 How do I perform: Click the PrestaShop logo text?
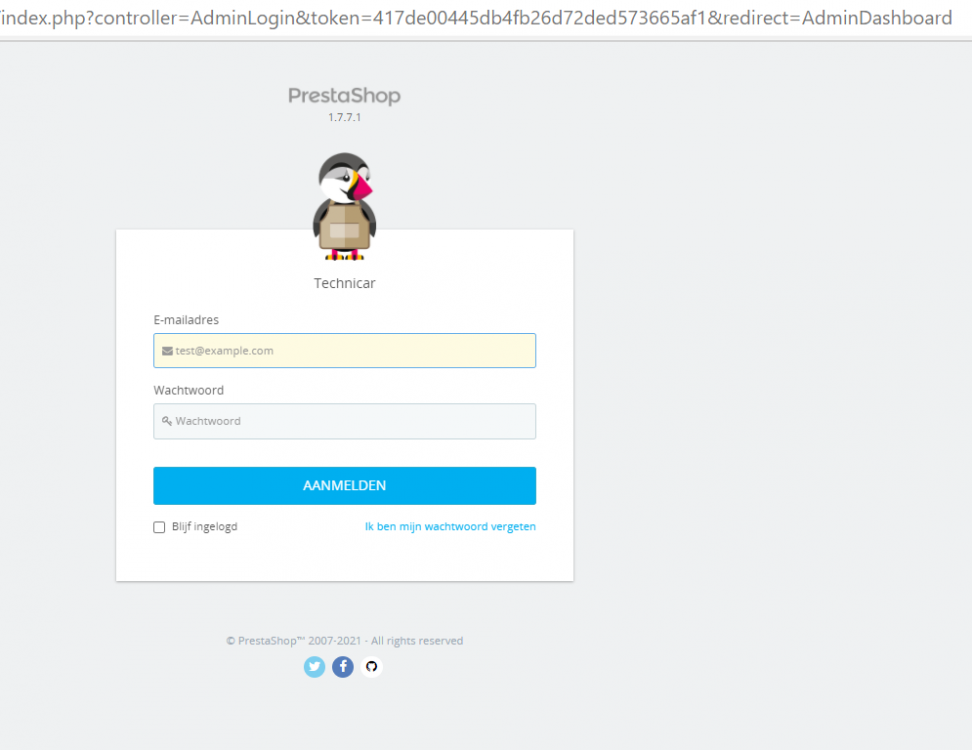pos(345,95)
